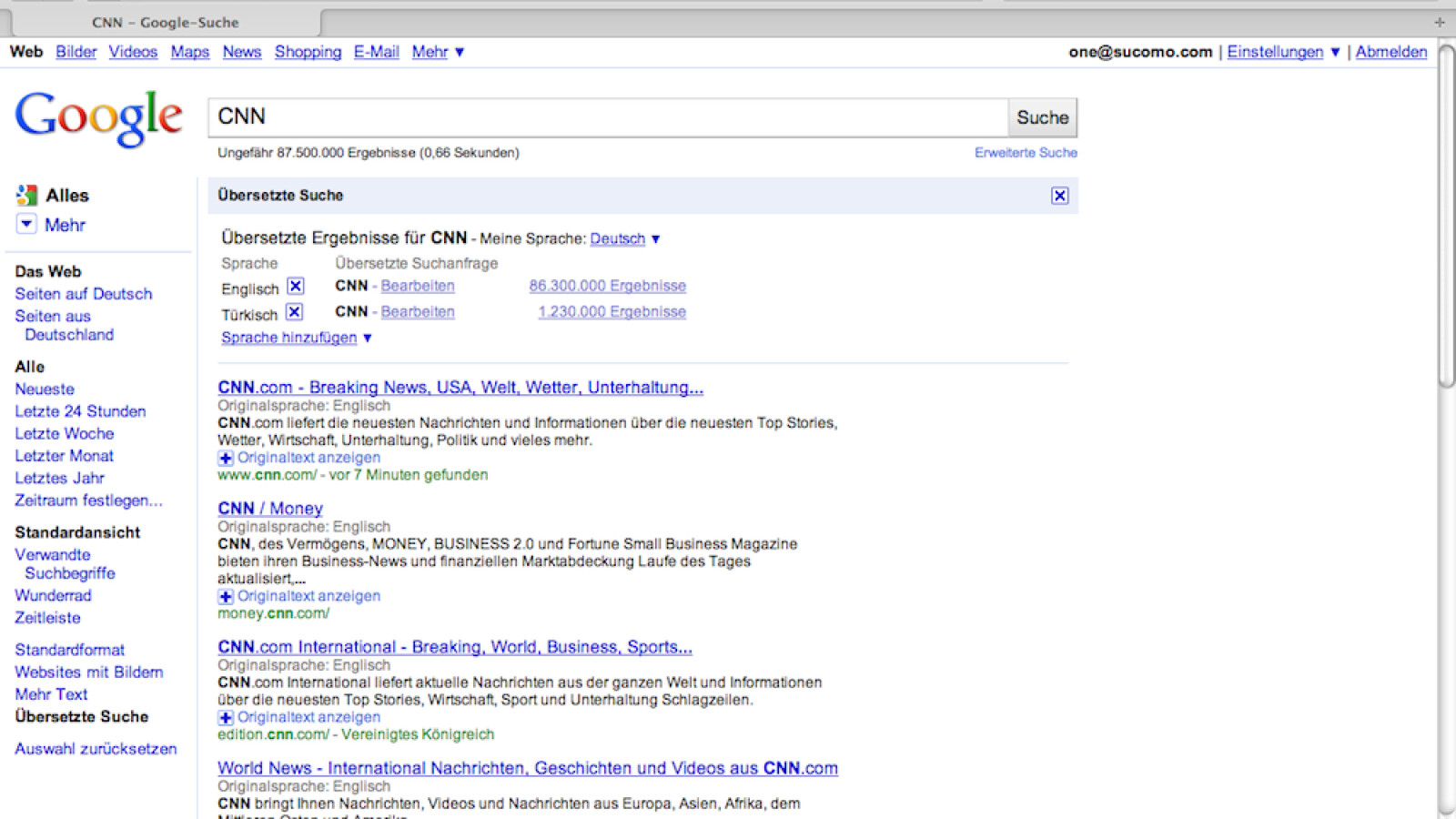Remove Türkisch language with X box
Viewport: 1456px width, 819px height.
[x=294, y=312]
